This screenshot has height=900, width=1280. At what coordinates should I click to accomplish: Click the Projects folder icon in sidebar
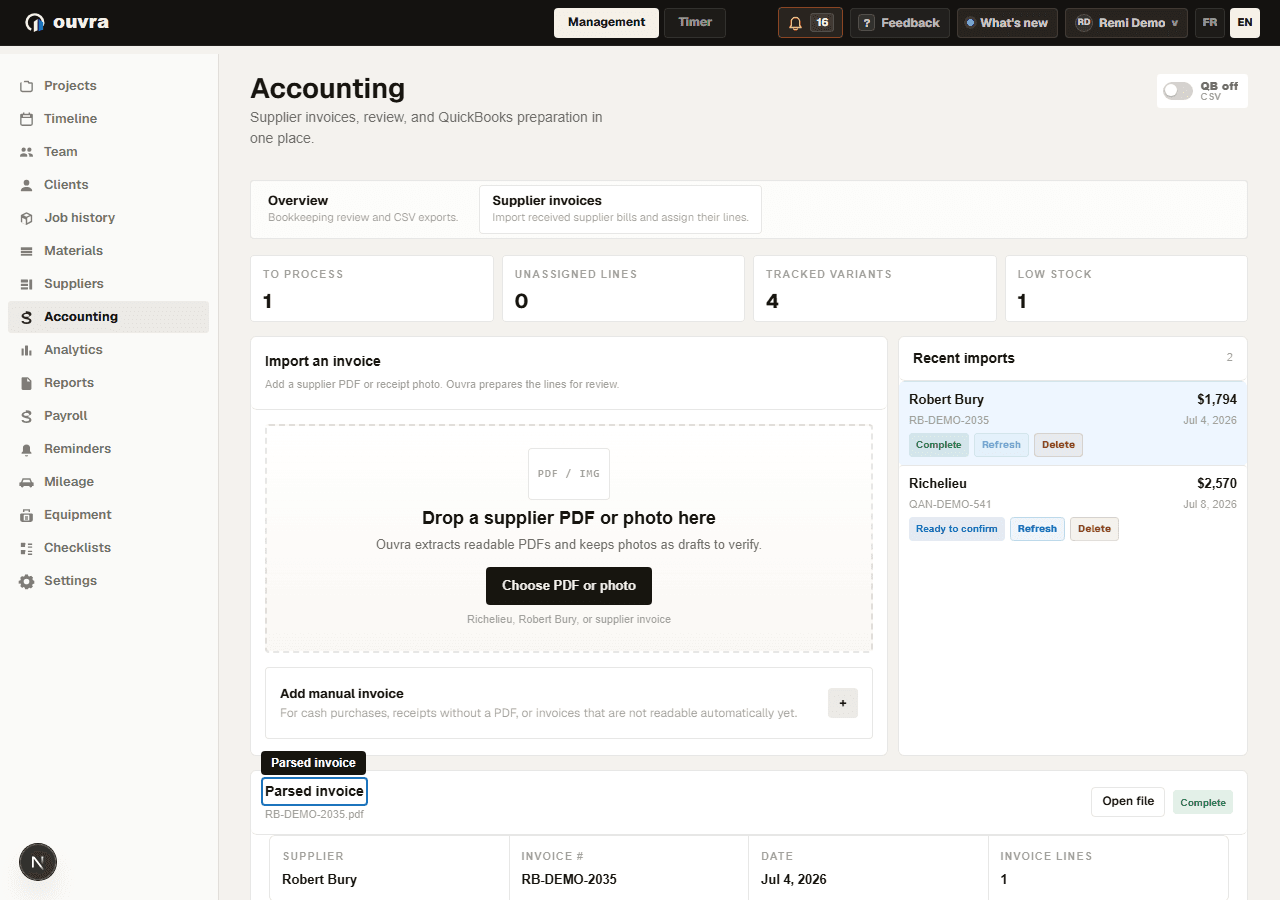pos(27,86)
